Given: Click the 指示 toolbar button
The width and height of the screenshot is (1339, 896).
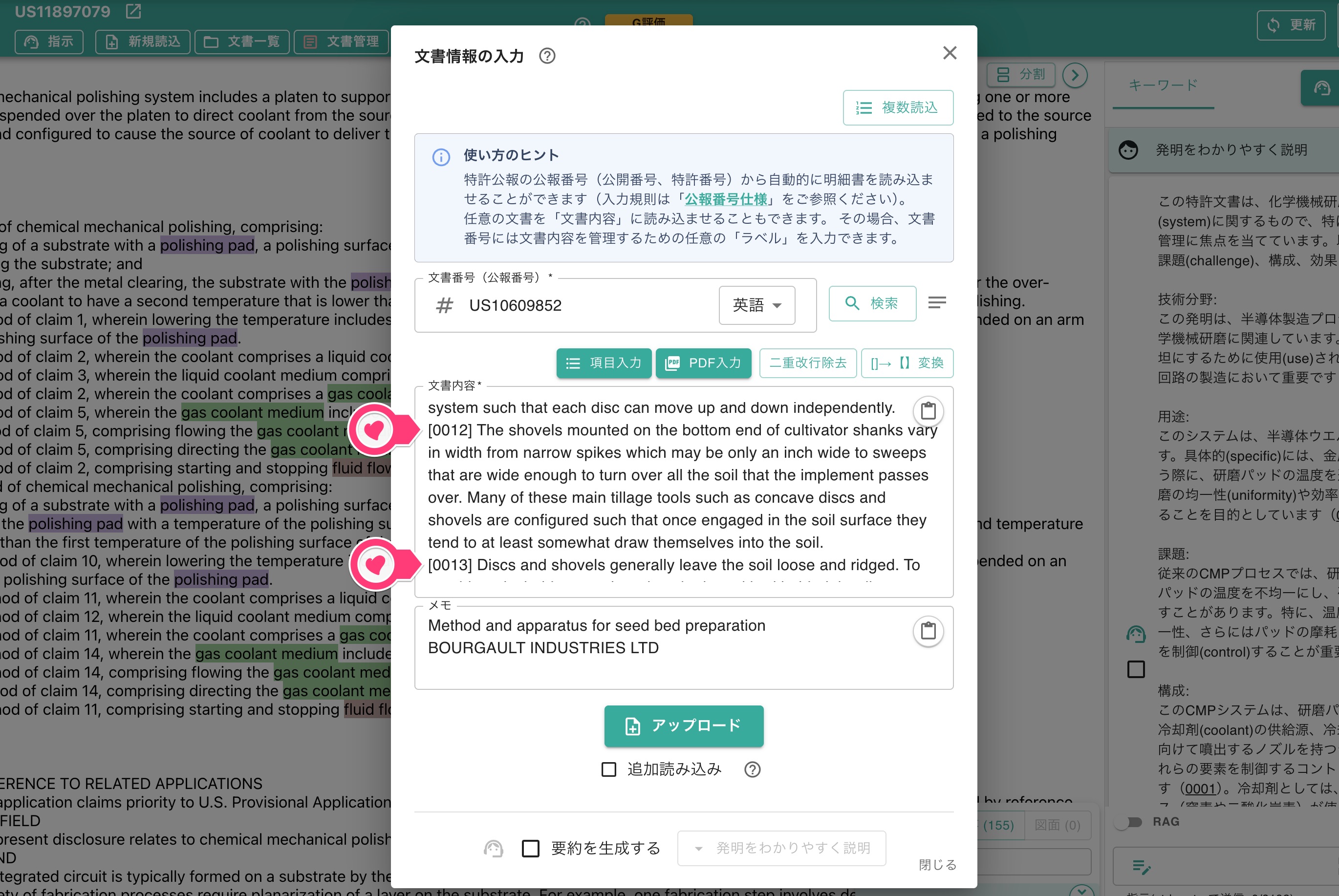Looking at the screenshot, I should point(49,42).
